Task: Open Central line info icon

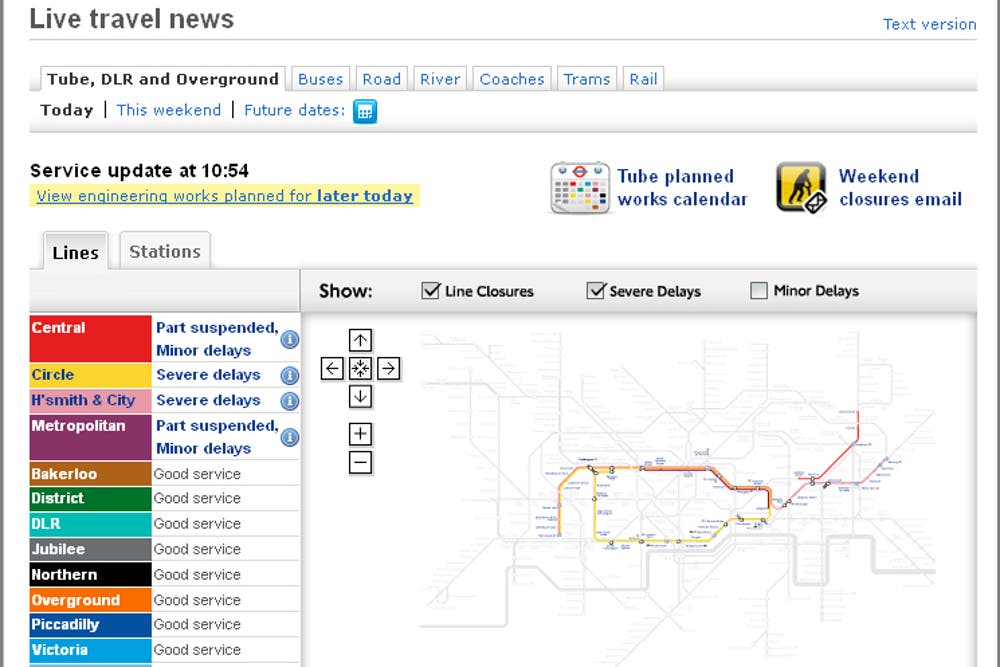Action: 290,339
